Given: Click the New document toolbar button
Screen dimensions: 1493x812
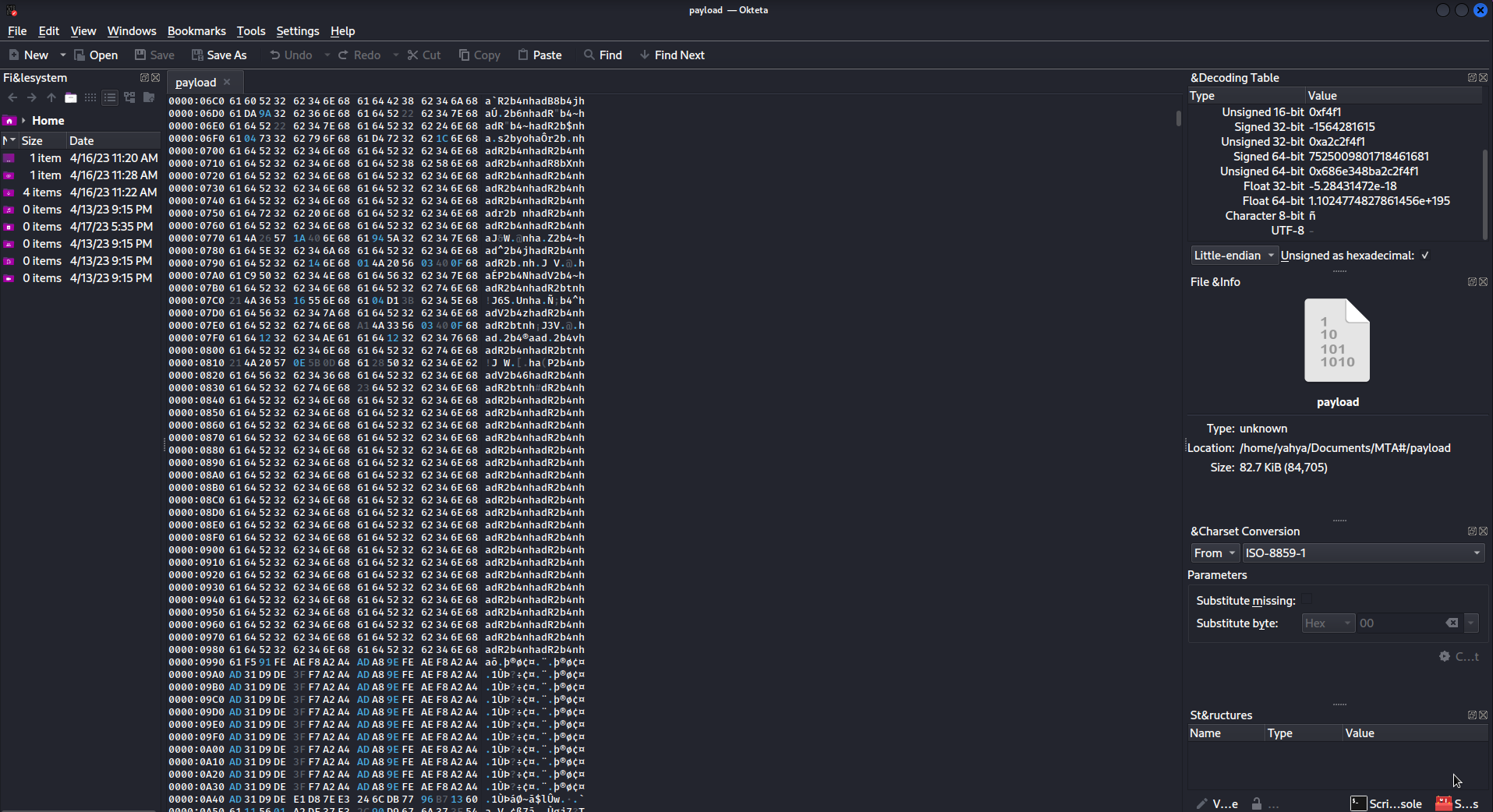Looking at the screenshot, I should (28, 55).
